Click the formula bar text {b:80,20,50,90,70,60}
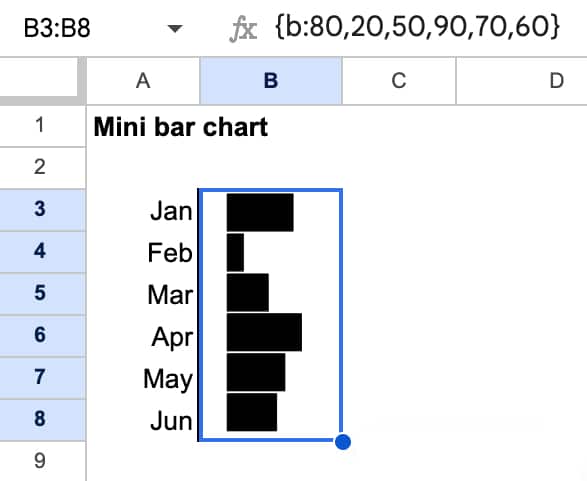The width and height of the screenshot is (587, 481). coord(417,27)
